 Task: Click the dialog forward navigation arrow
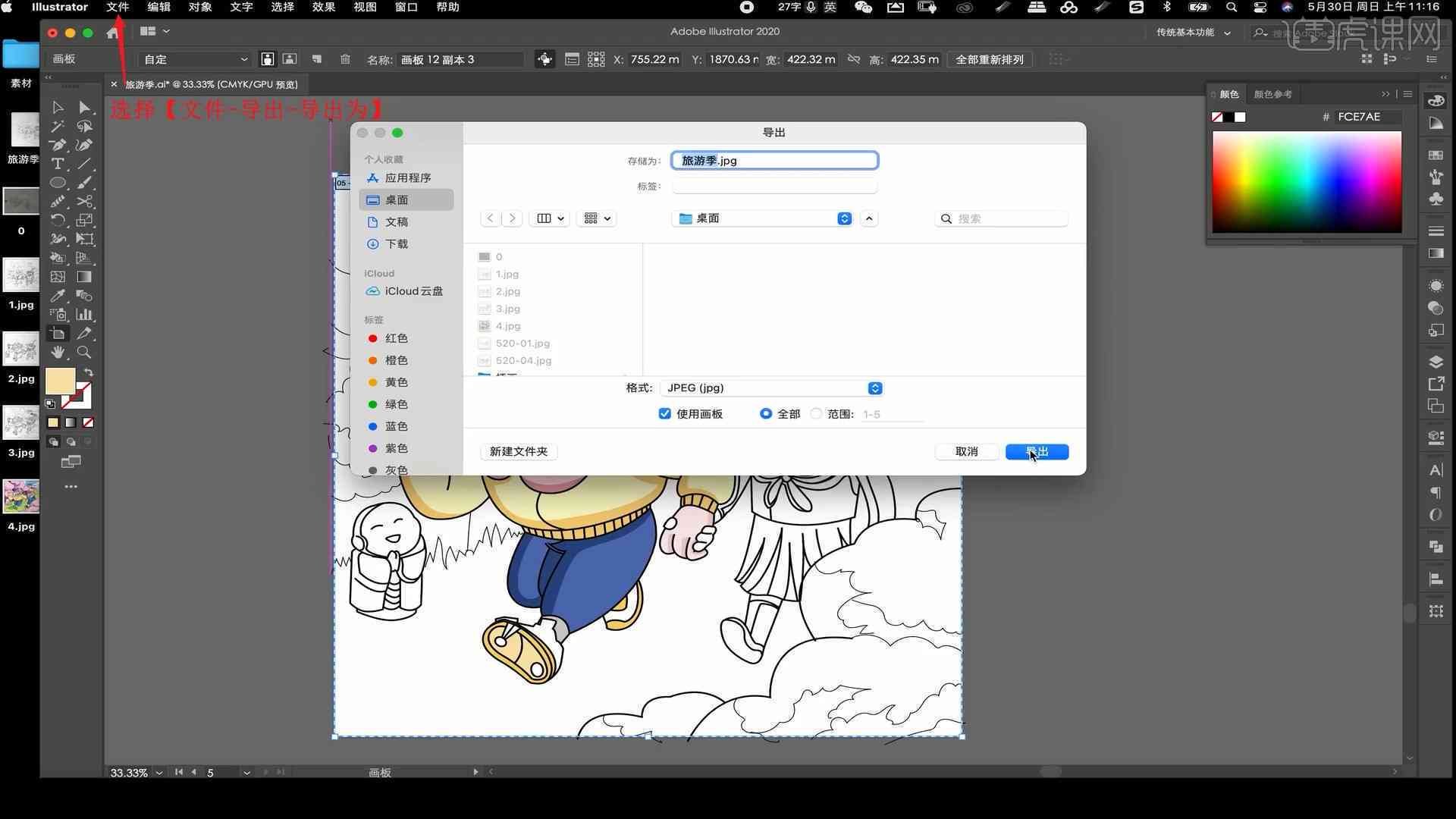[x=513, y=218]
